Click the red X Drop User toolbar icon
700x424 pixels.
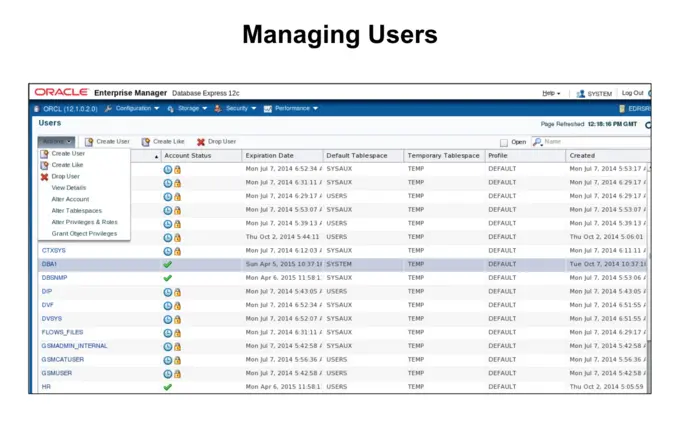coord(201,142)
